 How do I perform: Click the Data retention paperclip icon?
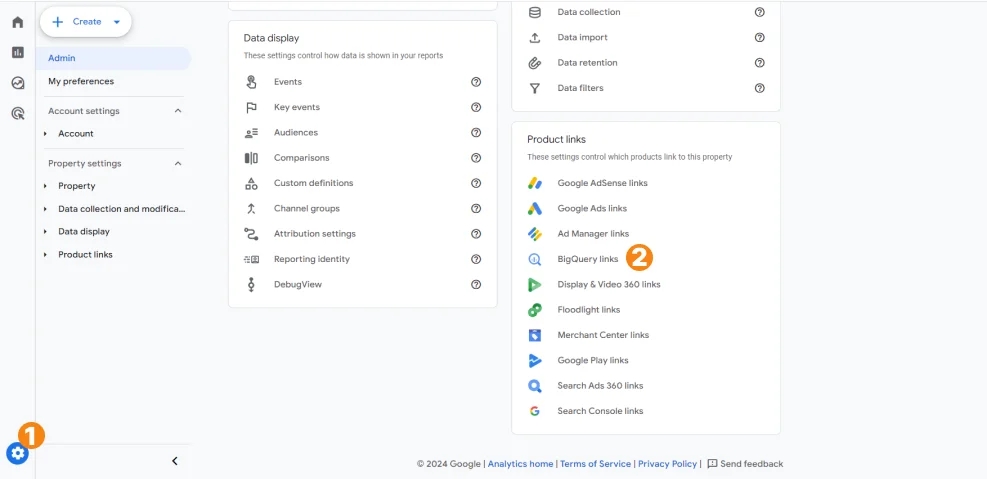coord(534,63)
